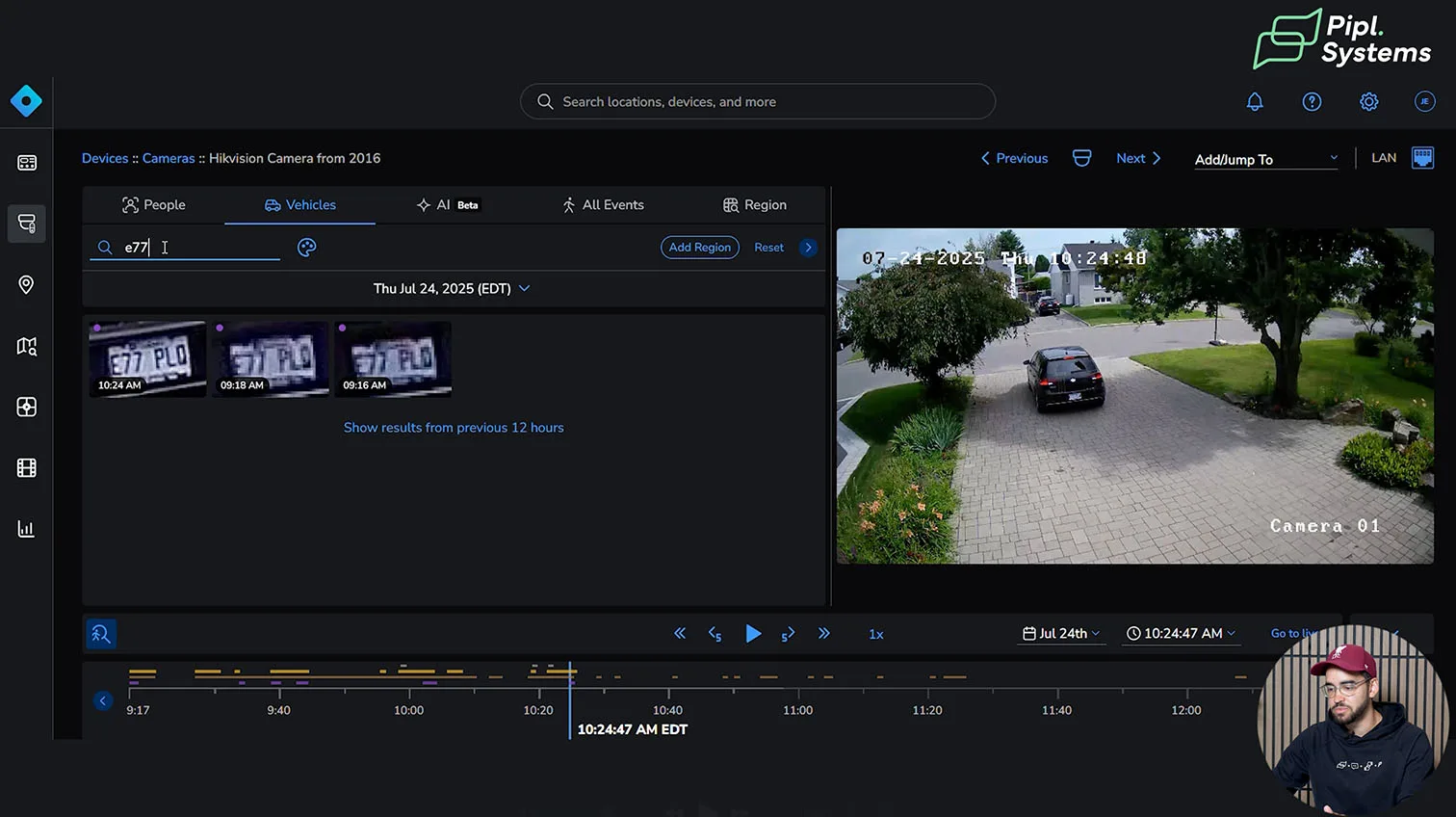Click the person search icon above the timeline

[x=101, y=634]
